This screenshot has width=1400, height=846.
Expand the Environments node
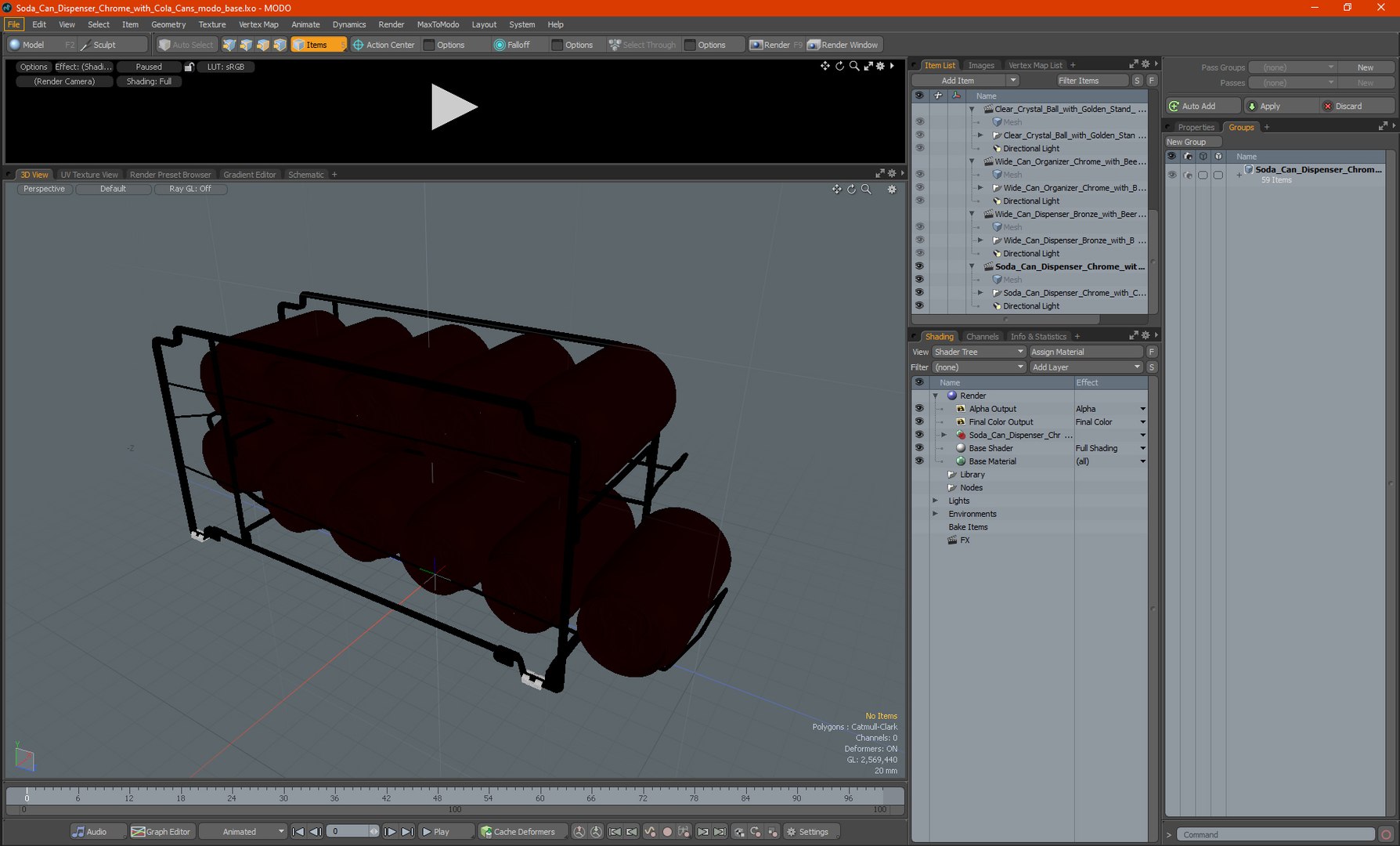pos(935,514)
